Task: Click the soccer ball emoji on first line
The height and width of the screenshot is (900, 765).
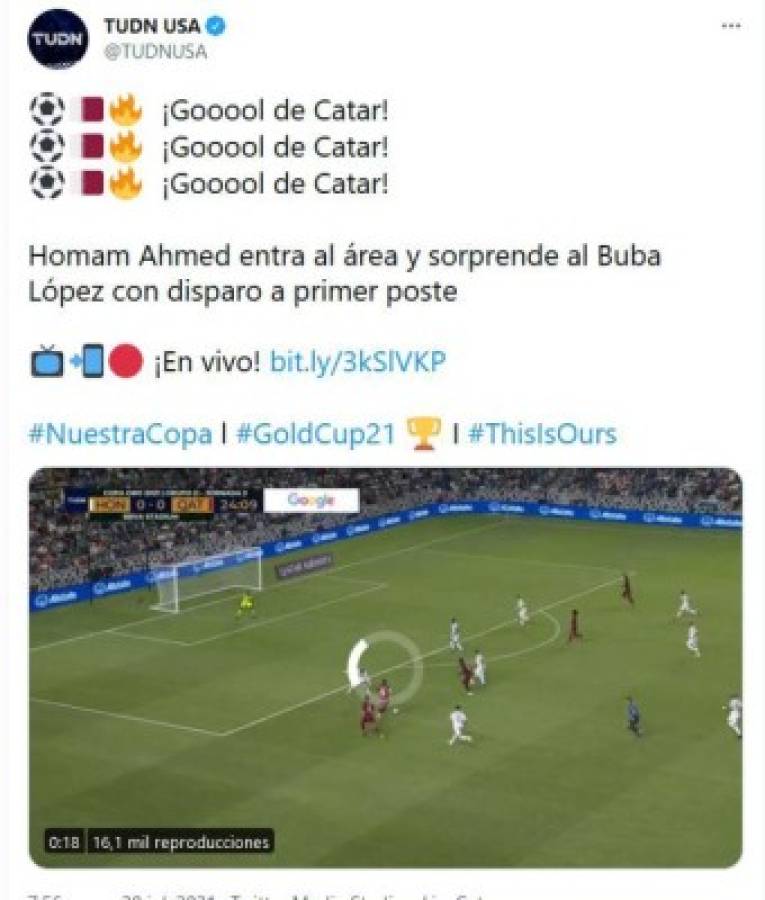Action: pos(47,109)
